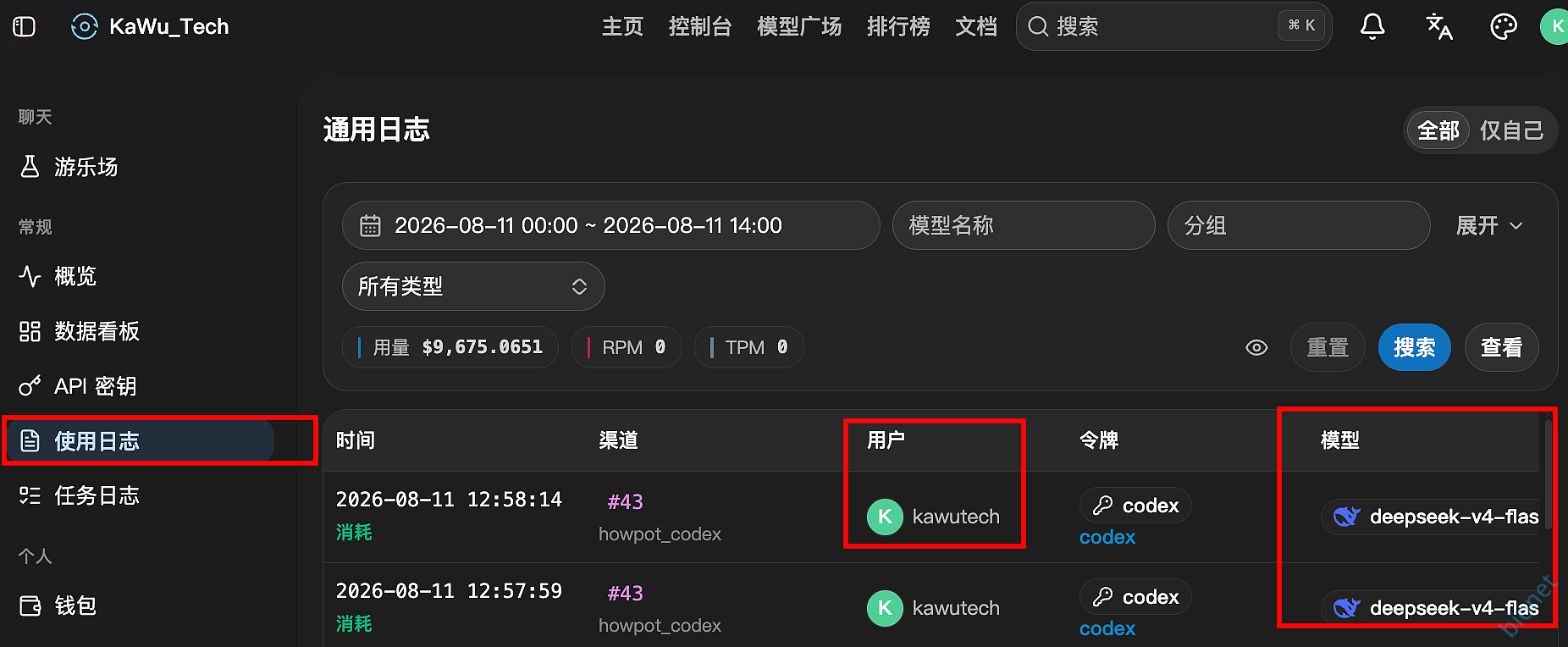This screenshot has width=1568, height=647.
Task: Click the 渠道 column header
Action: click(619, 440)
